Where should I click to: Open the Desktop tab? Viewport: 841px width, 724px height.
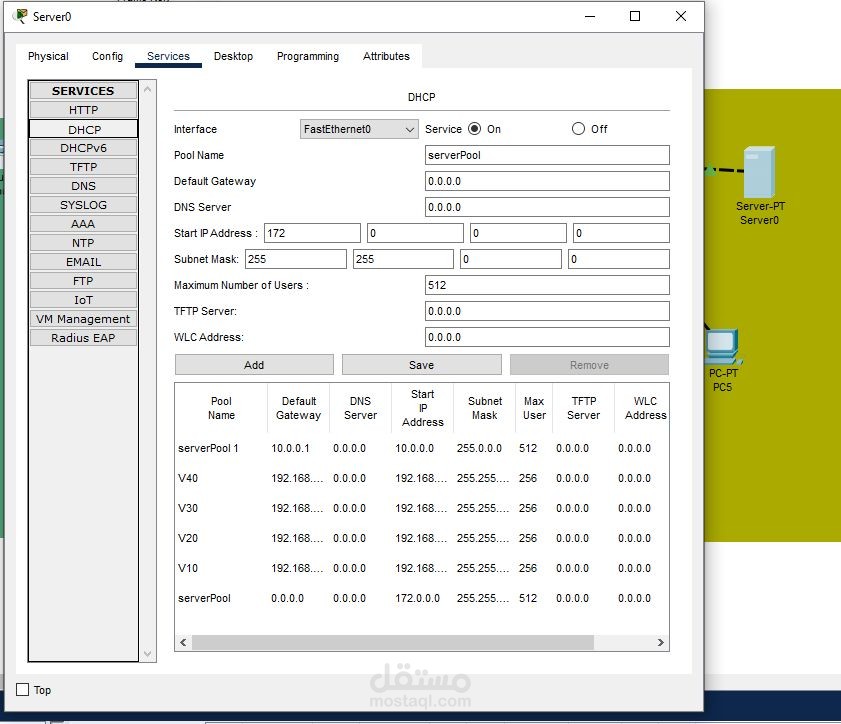(233, 56)
